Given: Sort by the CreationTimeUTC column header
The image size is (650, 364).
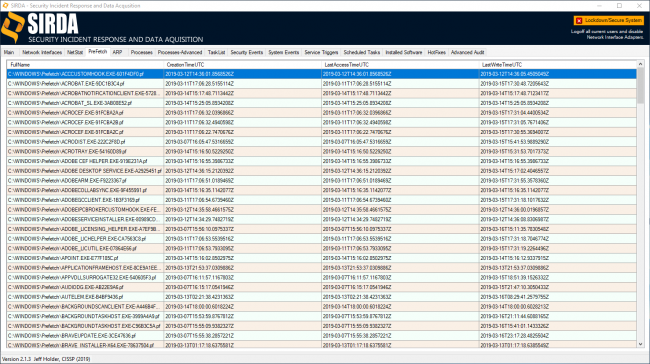Looking at the screenshot, I should tap(243, 65).
